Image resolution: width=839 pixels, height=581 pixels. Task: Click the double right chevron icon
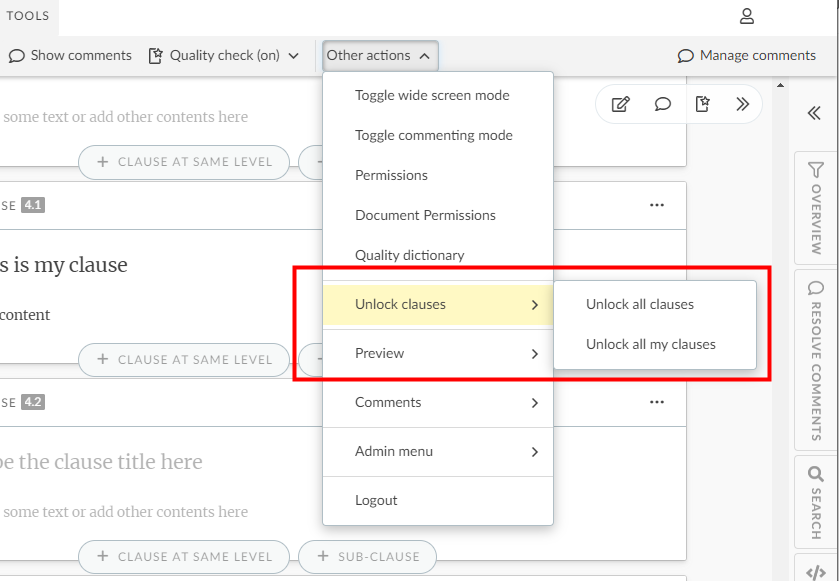coord(742,104)
